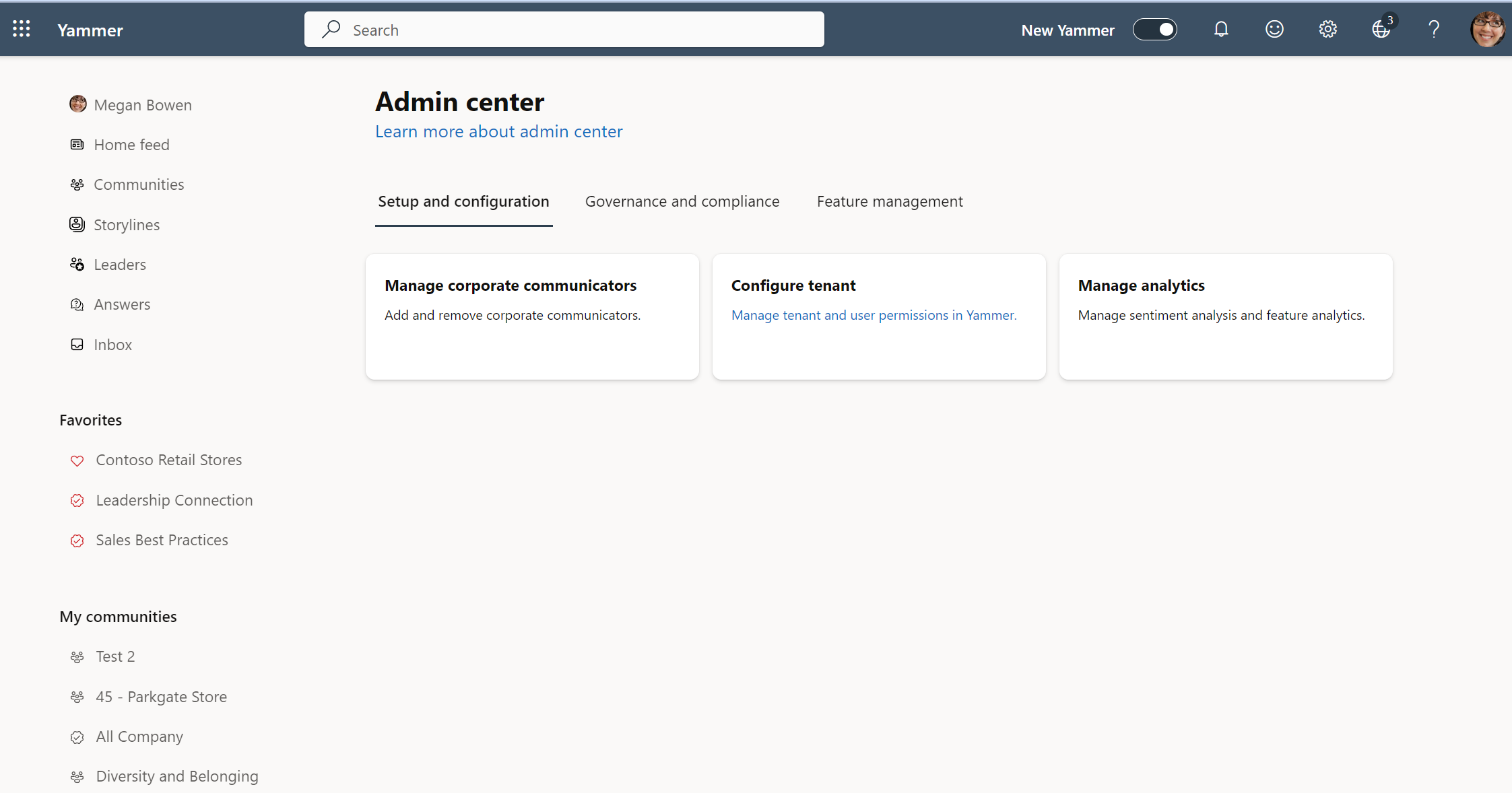Toggle off the New Yammer switch

click(1155, 29)
